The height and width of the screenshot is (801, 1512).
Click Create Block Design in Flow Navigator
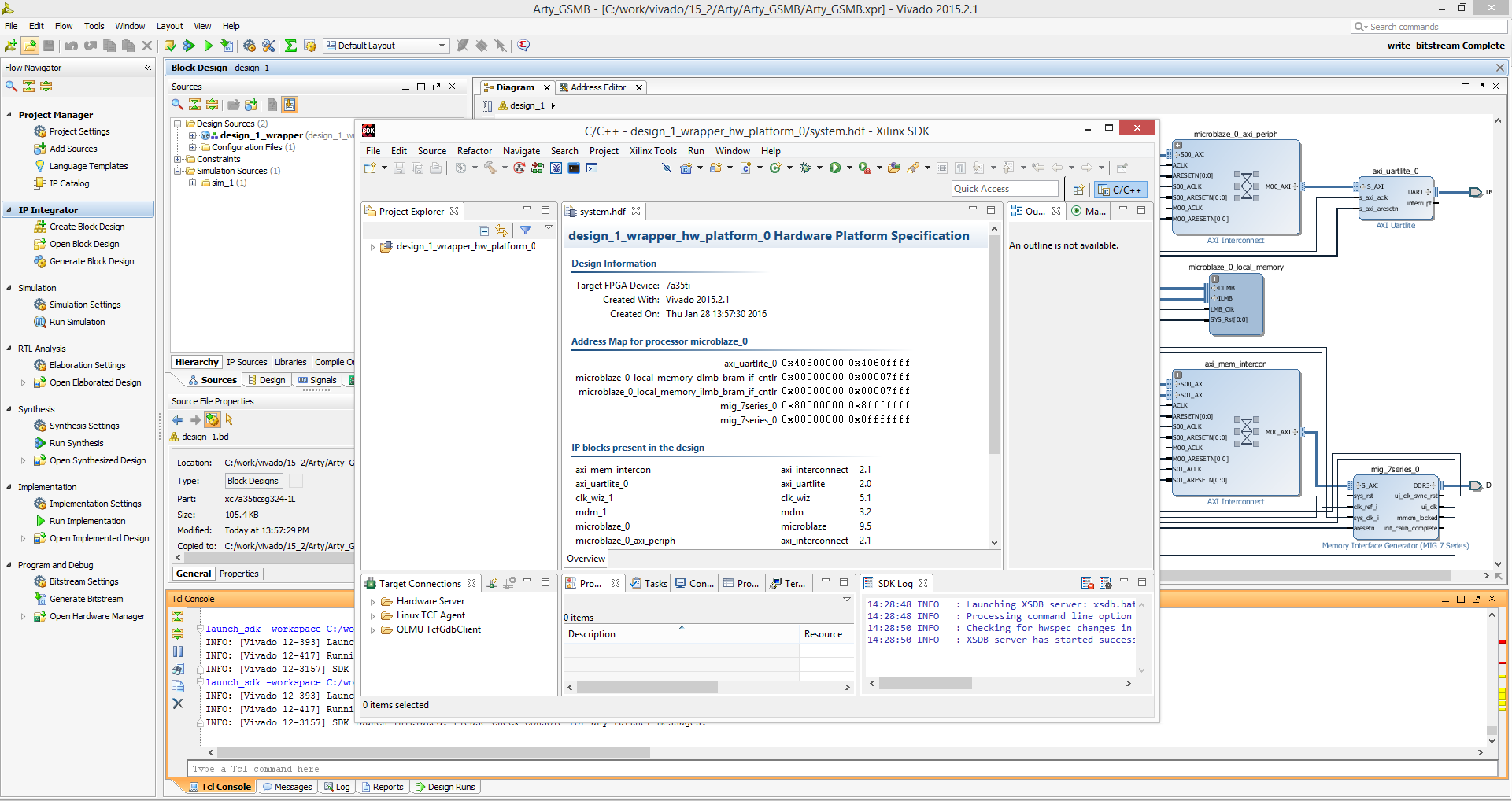pyautogui.click(x=87, y=227)
